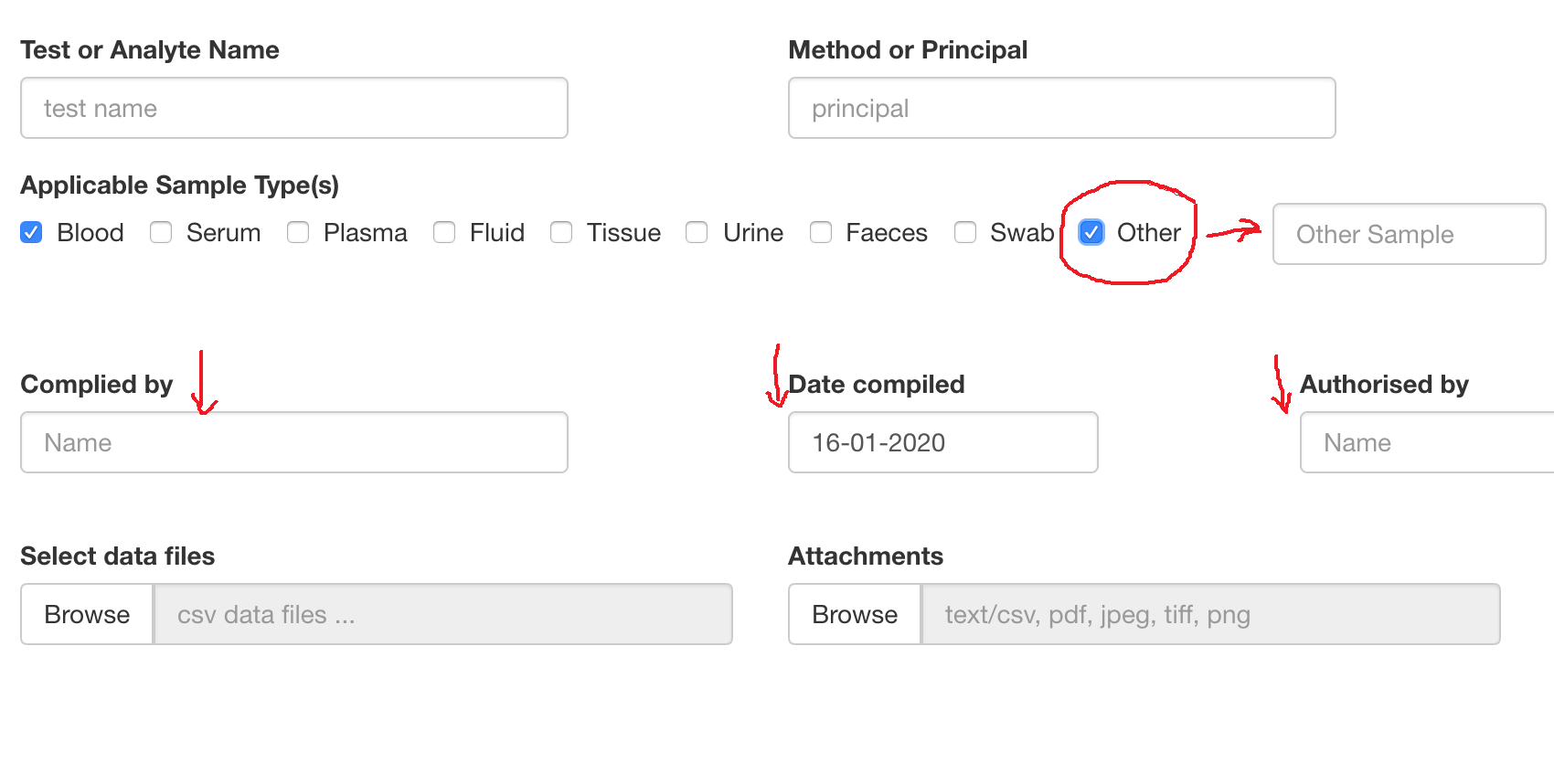
Task: Click the Complied by name field
Action: click(293, 442)
